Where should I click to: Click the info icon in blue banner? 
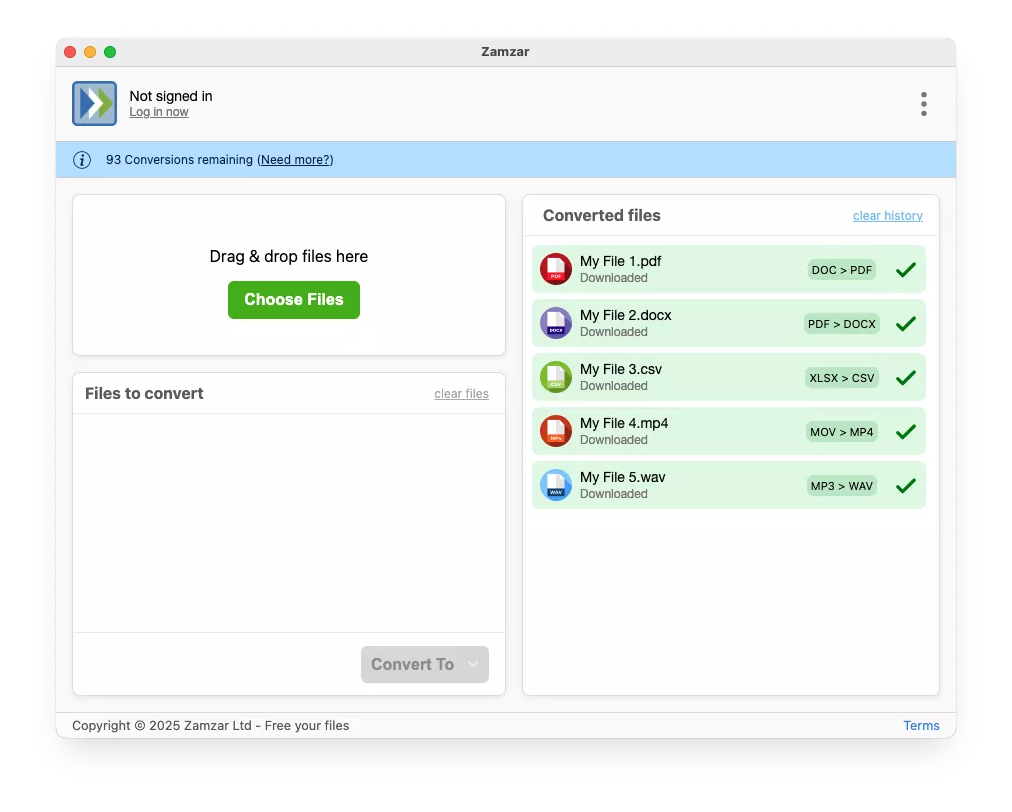pos(82,160)
